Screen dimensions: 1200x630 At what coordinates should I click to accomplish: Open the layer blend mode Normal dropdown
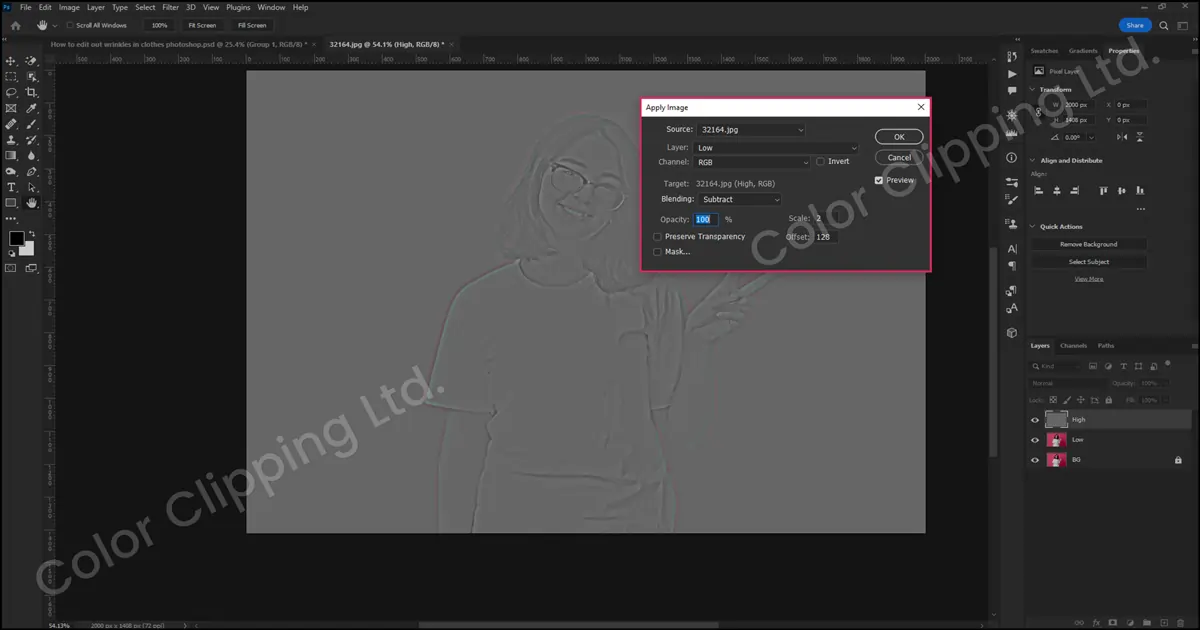click(x=1068, y=383)
